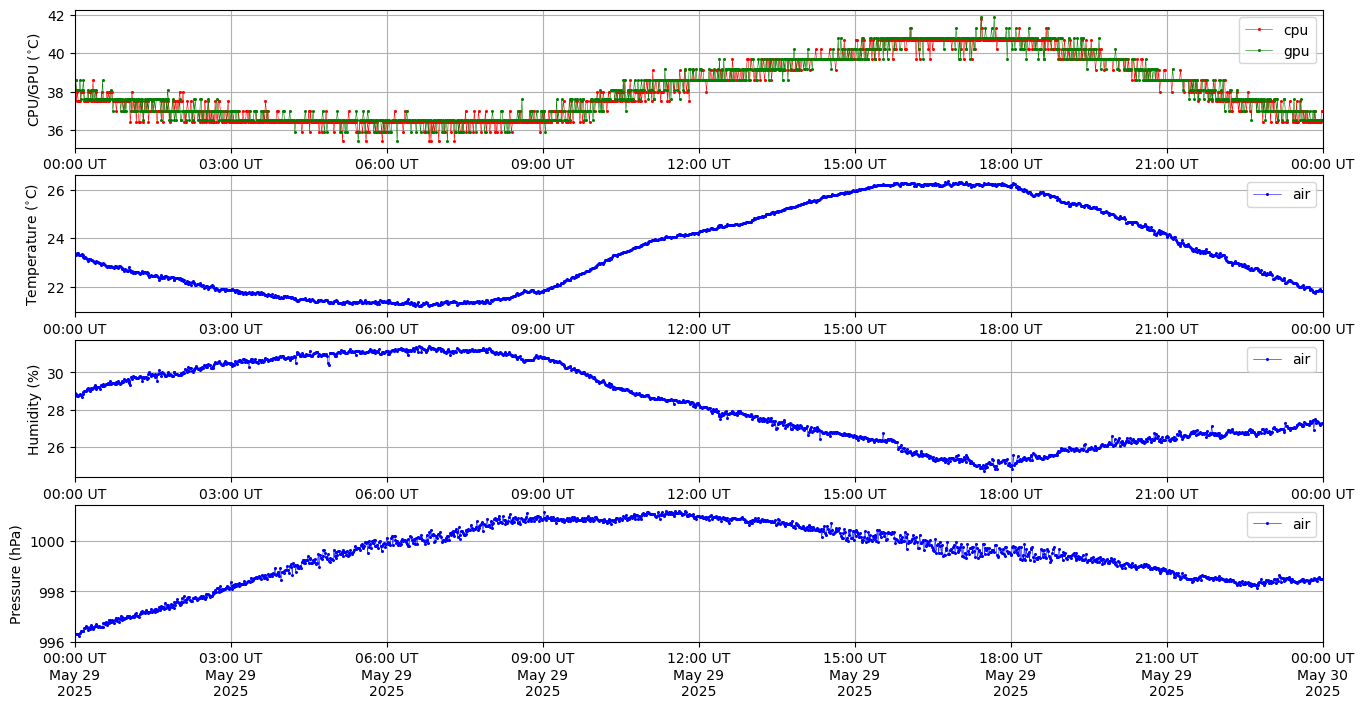The width and height of the screenshot is (1364, 708).
Task: Click the '18:00 UT May 29 2025' time label
Action: (x=1011, y=674)
